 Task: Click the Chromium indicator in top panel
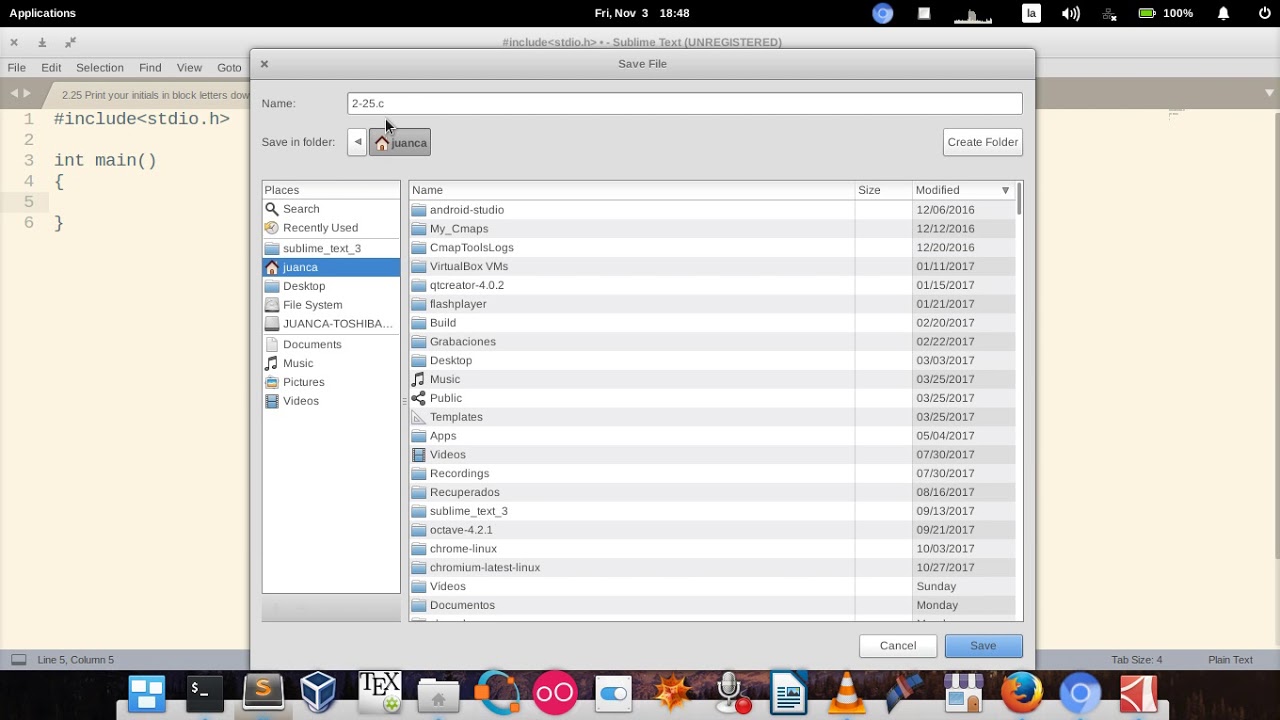[882, 13]
